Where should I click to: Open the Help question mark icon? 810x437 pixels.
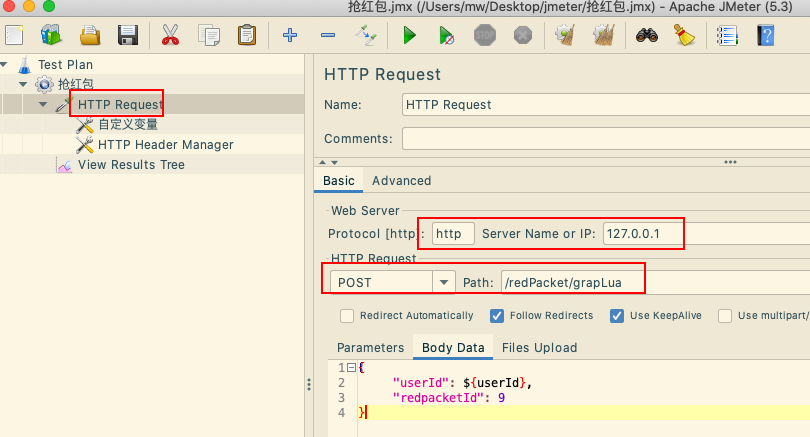pos(765,36)
